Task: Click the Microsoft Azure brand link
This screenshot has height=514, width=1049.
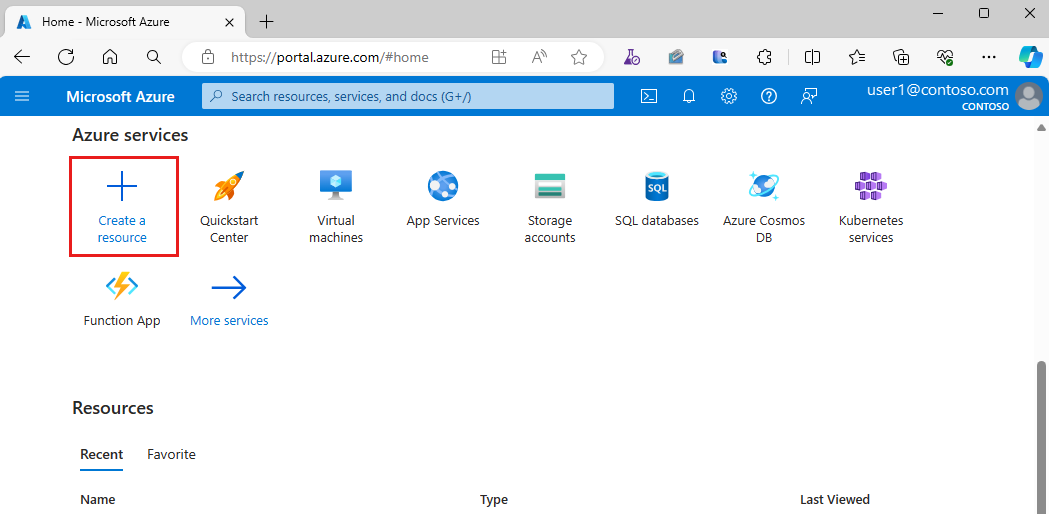Action: tap(120, 96)
